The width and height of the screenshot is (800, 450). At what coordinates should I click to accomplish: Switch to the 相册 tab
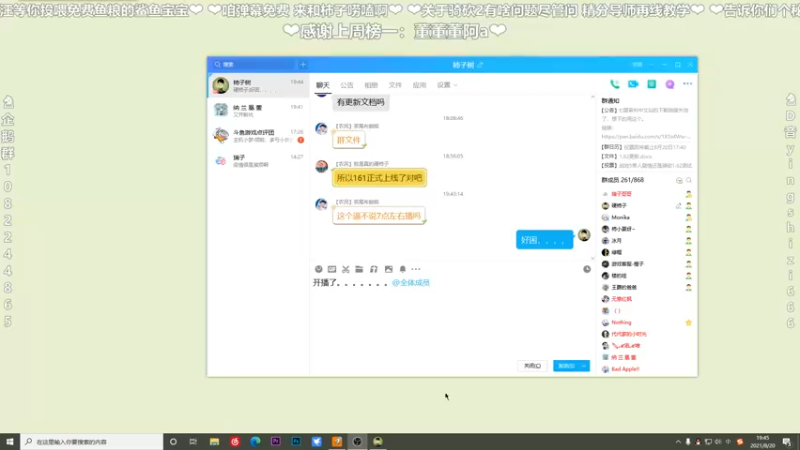(371, 85)
